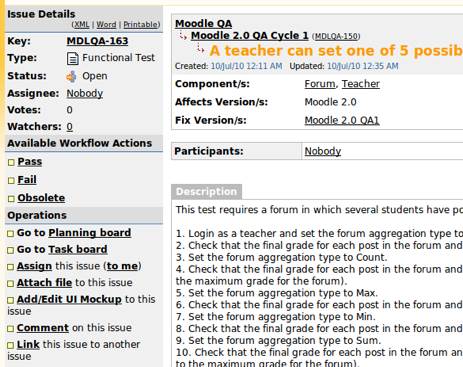Assign this issue to me
Screen dimensions: 463x367
coord(122,266)
